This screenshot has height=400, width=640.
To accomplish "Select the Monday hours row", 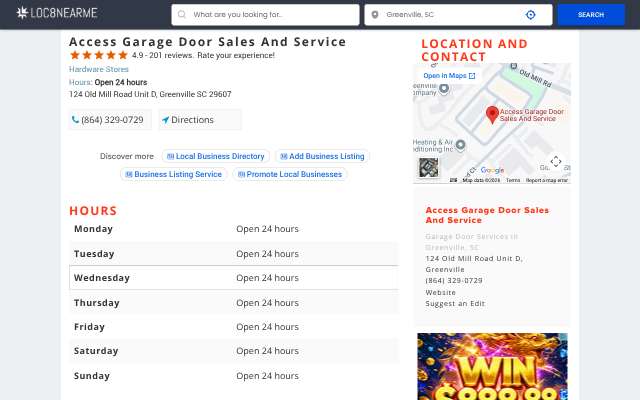I will pos(234,229).
